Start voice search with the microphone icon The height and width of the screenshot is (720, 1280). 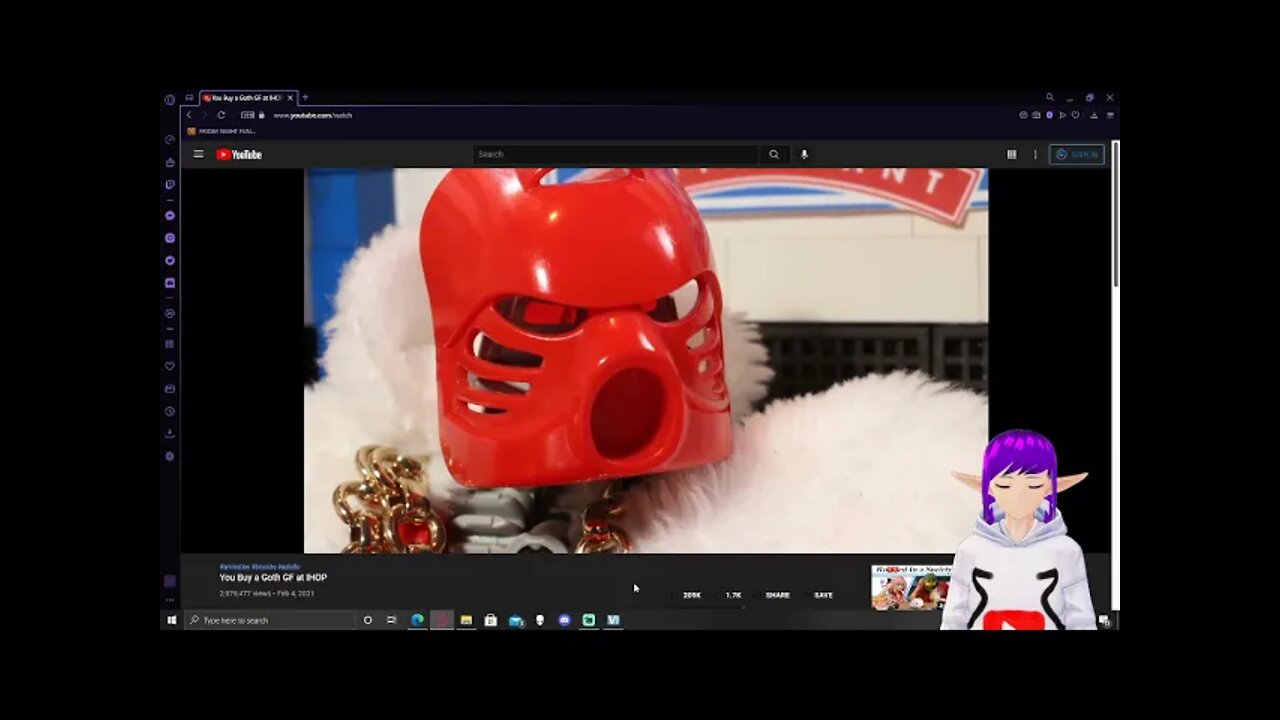click(804, 154)
